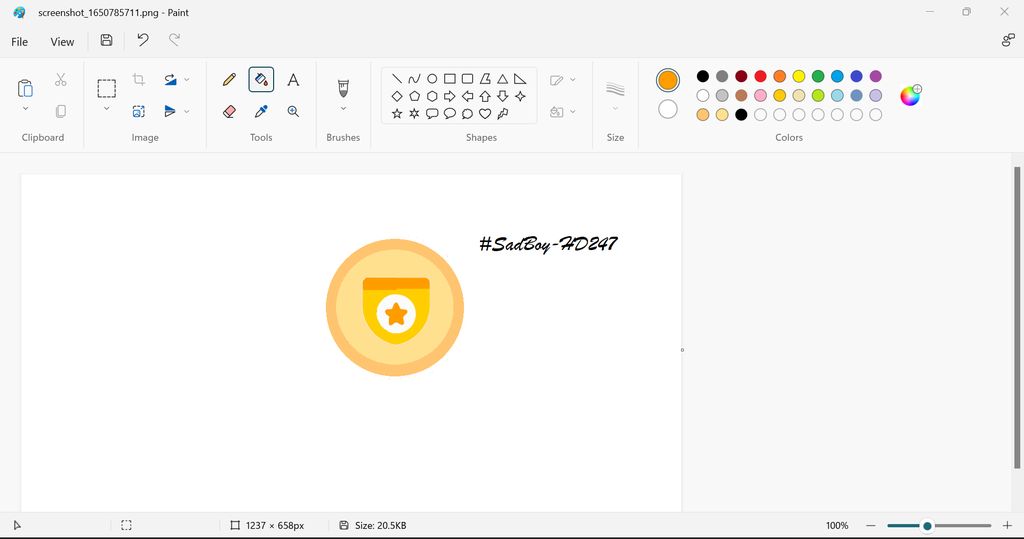Click the Redo arrow

pos(174,41)
